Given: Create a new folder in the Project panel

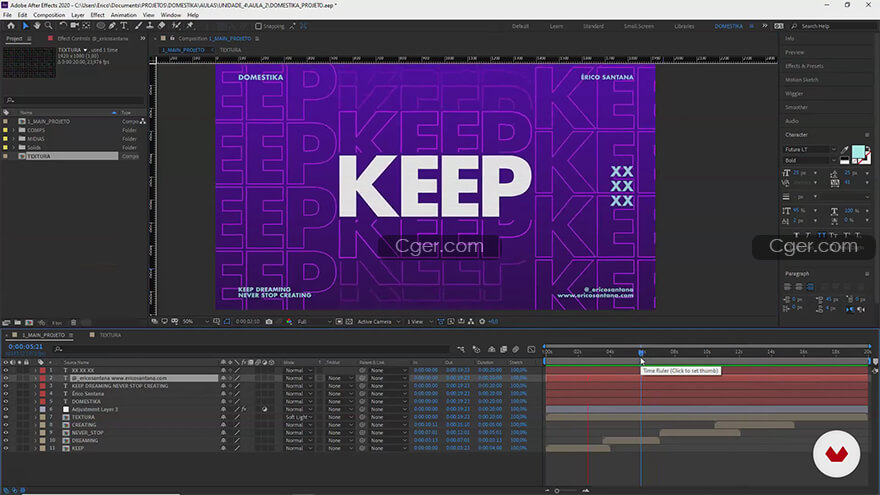Looking at the screenshot, I should coord(17,323).
